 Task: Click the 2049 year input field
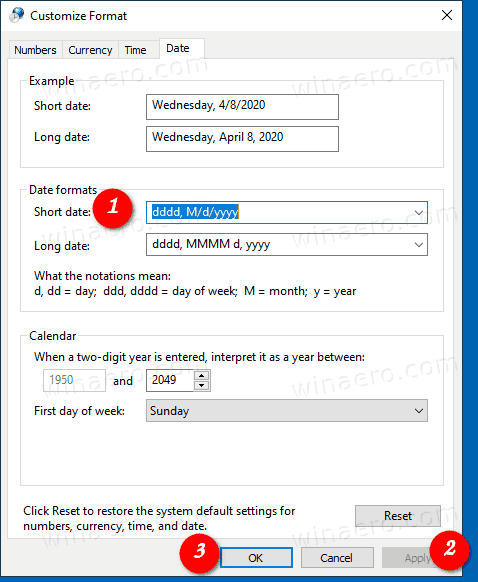170,380
